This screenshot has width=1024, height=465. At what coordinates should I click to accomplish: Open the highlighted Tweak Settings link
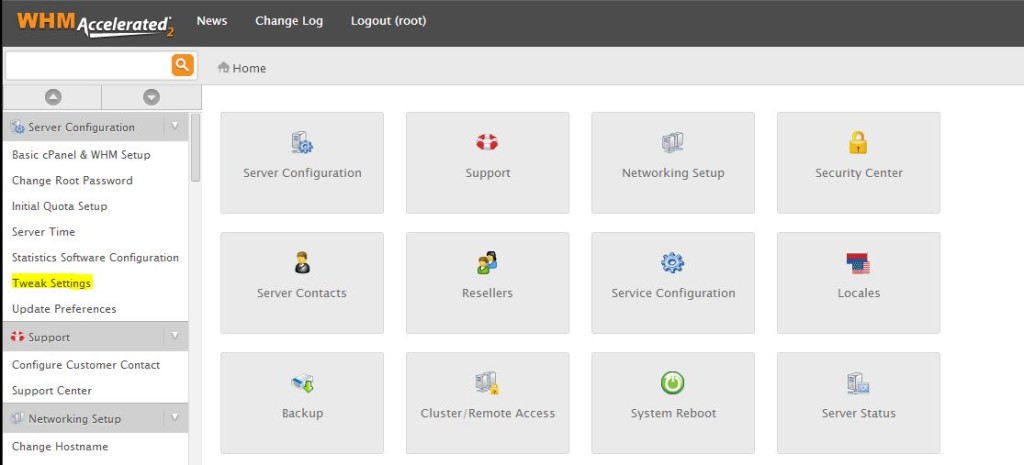coord(52,283)
